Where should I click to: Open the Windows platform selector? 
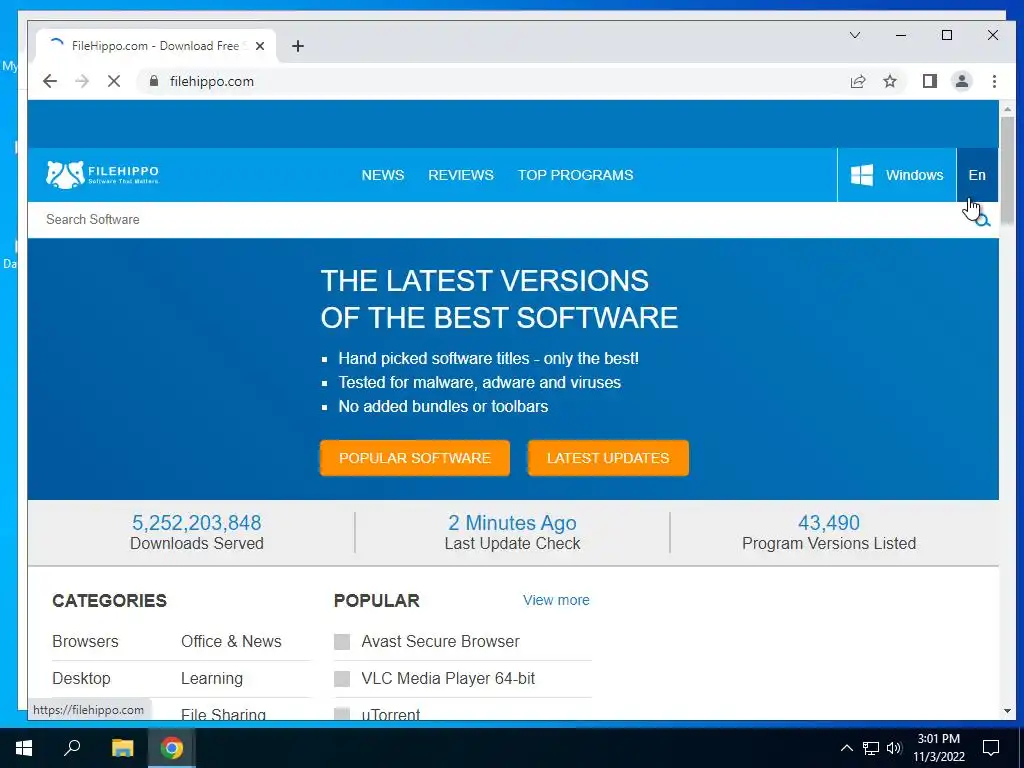pos(897,175)
